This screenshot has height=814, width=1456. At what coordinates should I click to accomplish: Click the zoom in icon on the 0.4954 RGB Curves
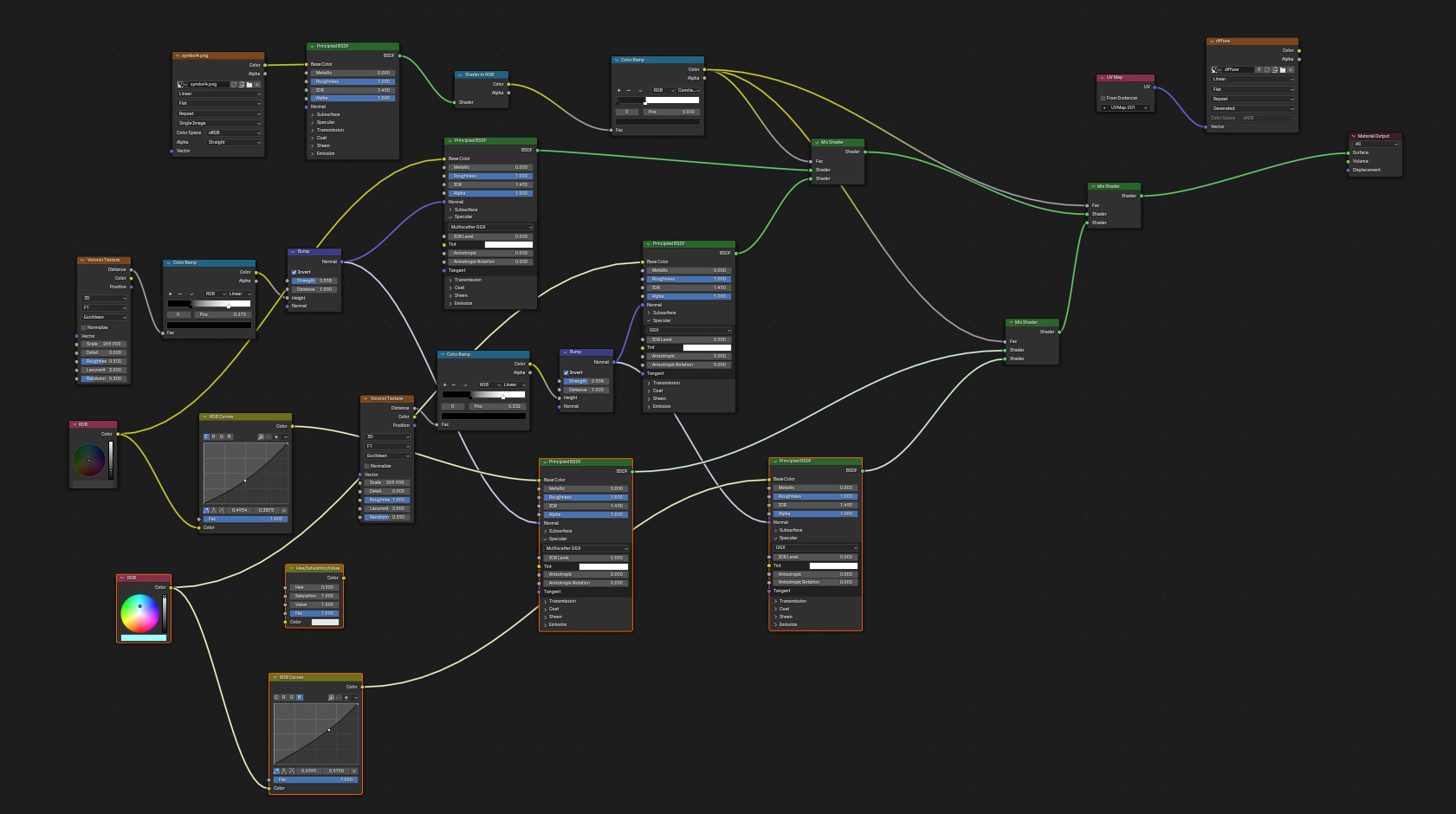261,437
